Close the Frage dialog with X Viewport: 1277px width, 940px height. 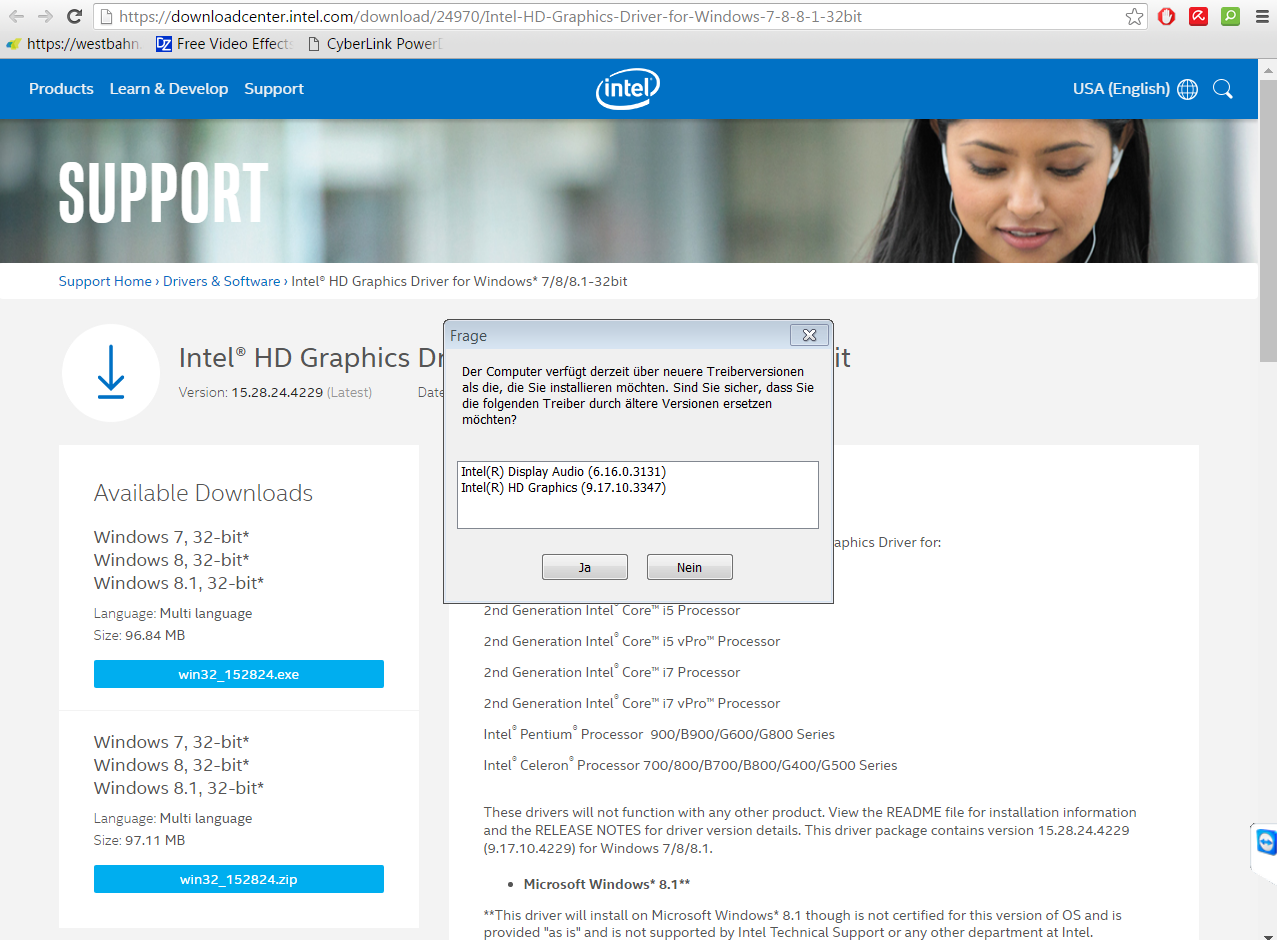coord(809,335)
